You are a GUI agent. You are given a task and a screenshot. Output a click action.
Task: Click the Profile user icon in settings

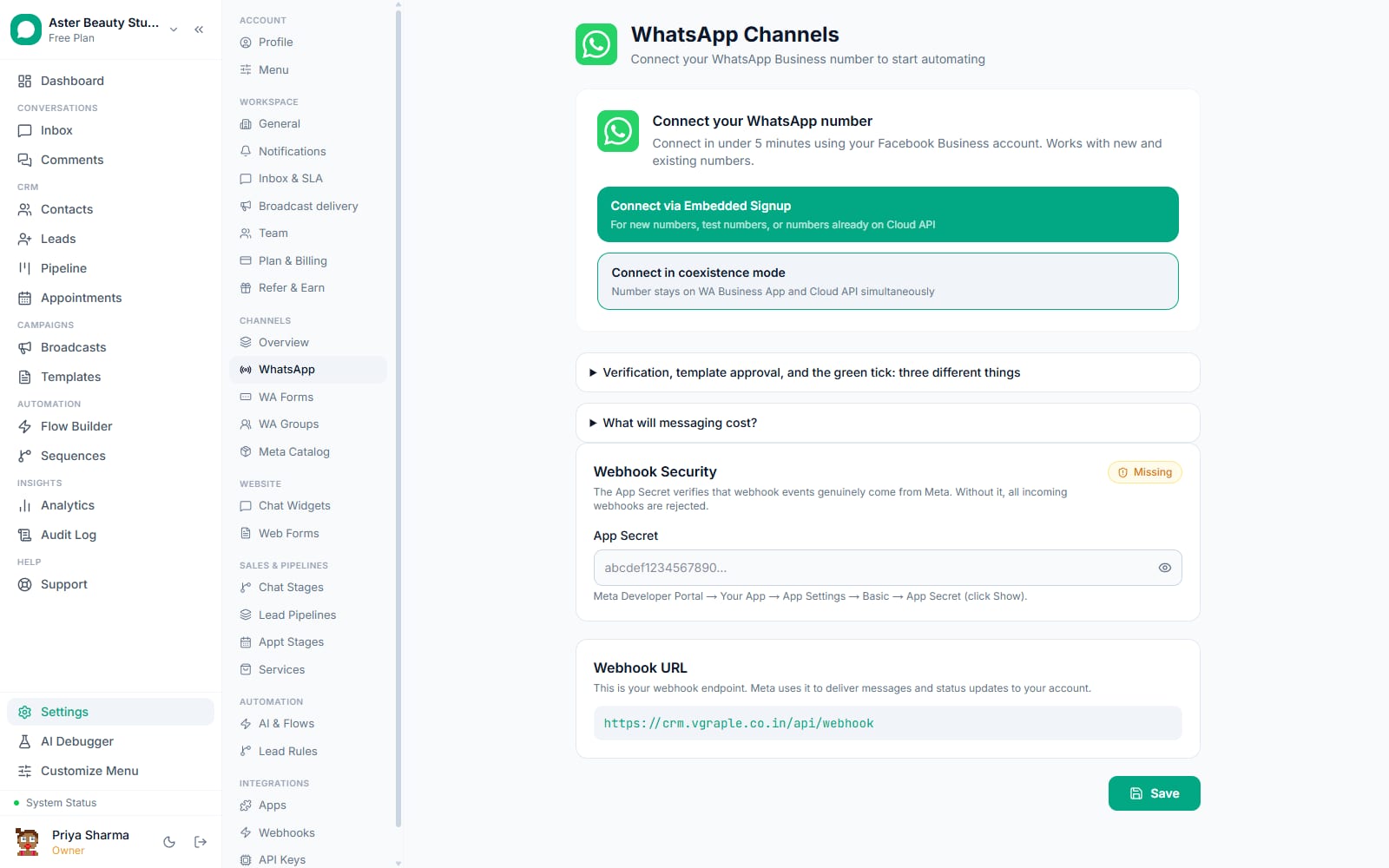246,43
